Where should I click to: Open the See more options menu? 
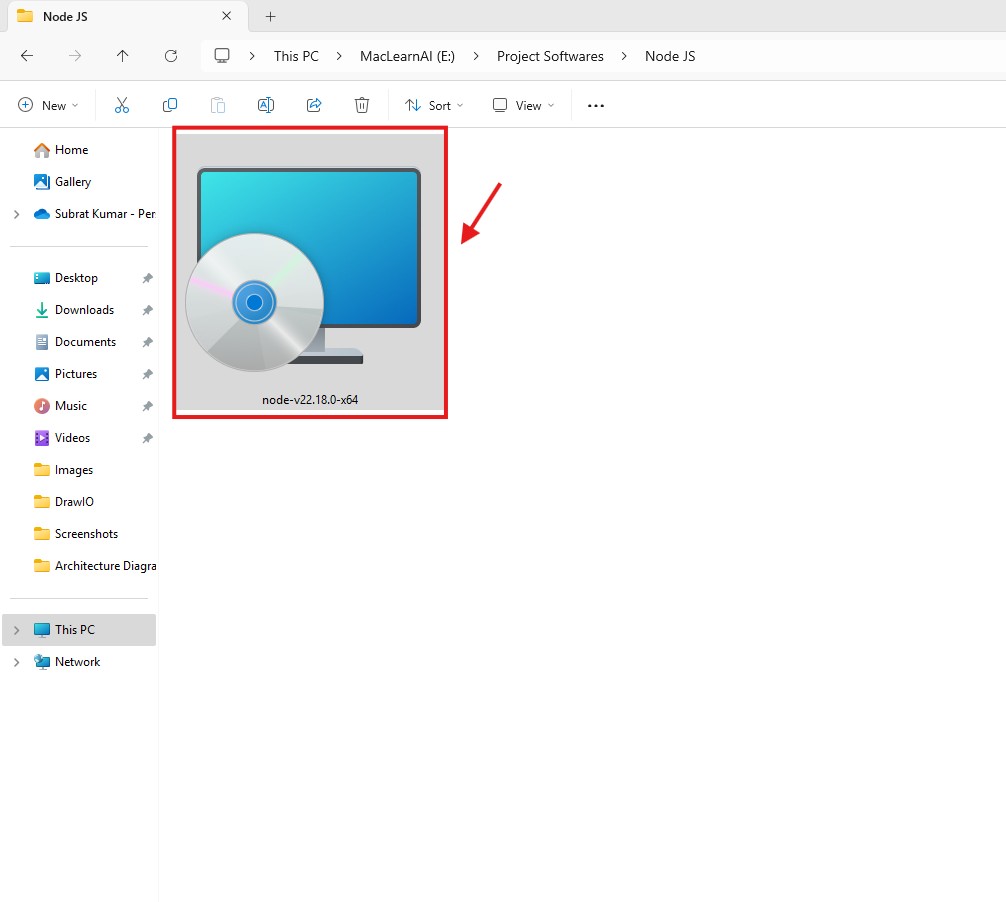click(x=596, y=105)
